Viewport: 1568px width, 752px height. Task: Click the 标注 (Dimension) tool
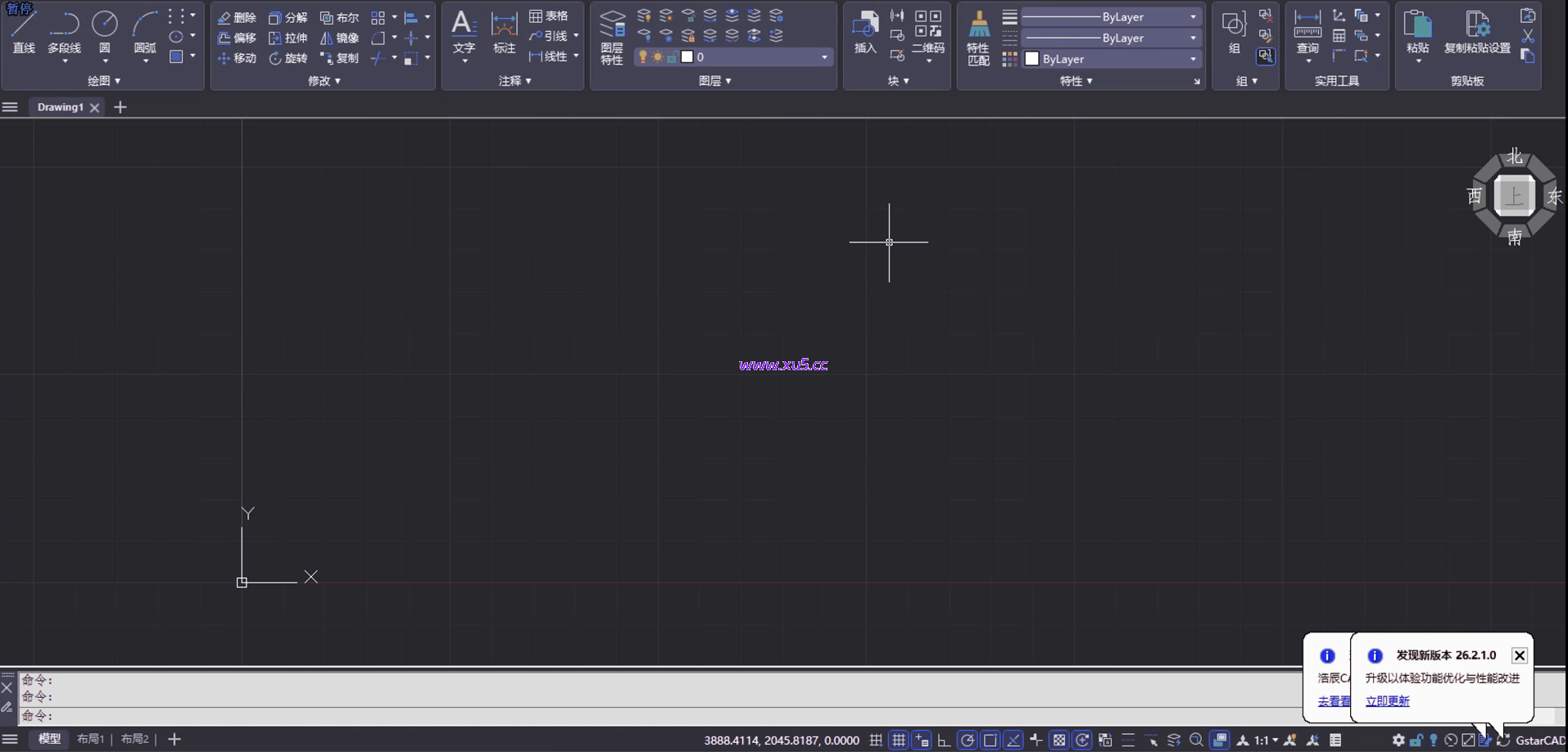click(504, 33)
